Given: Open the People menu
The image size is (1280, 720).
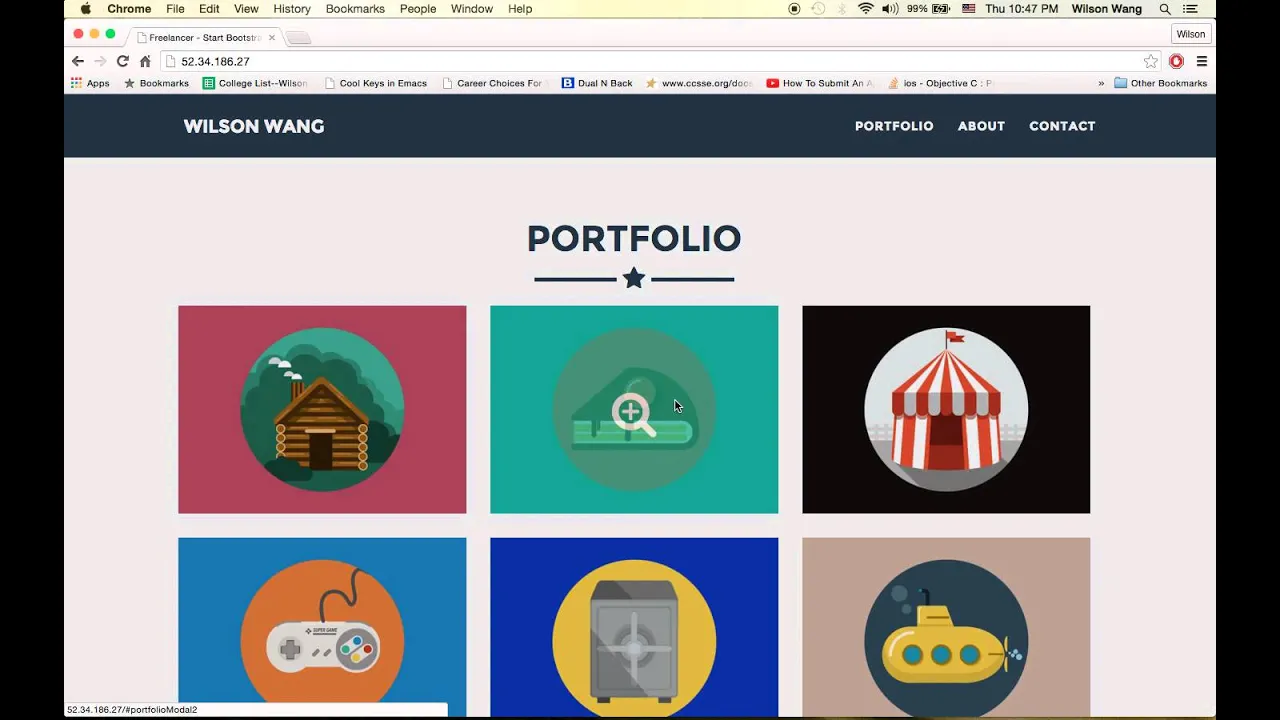Looking at the screenshot, I should pyautogui.click(x=418, y=9).
